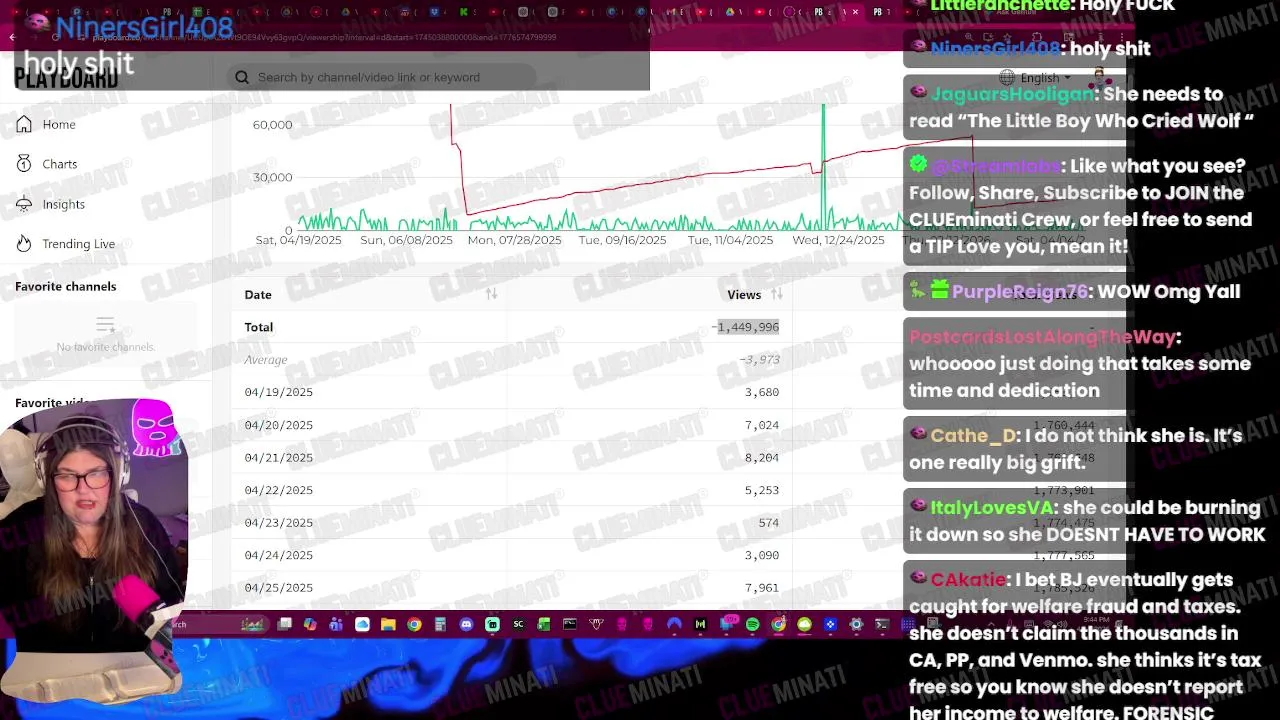
Task: Click the views value 3,090
Action: (762, 555)
